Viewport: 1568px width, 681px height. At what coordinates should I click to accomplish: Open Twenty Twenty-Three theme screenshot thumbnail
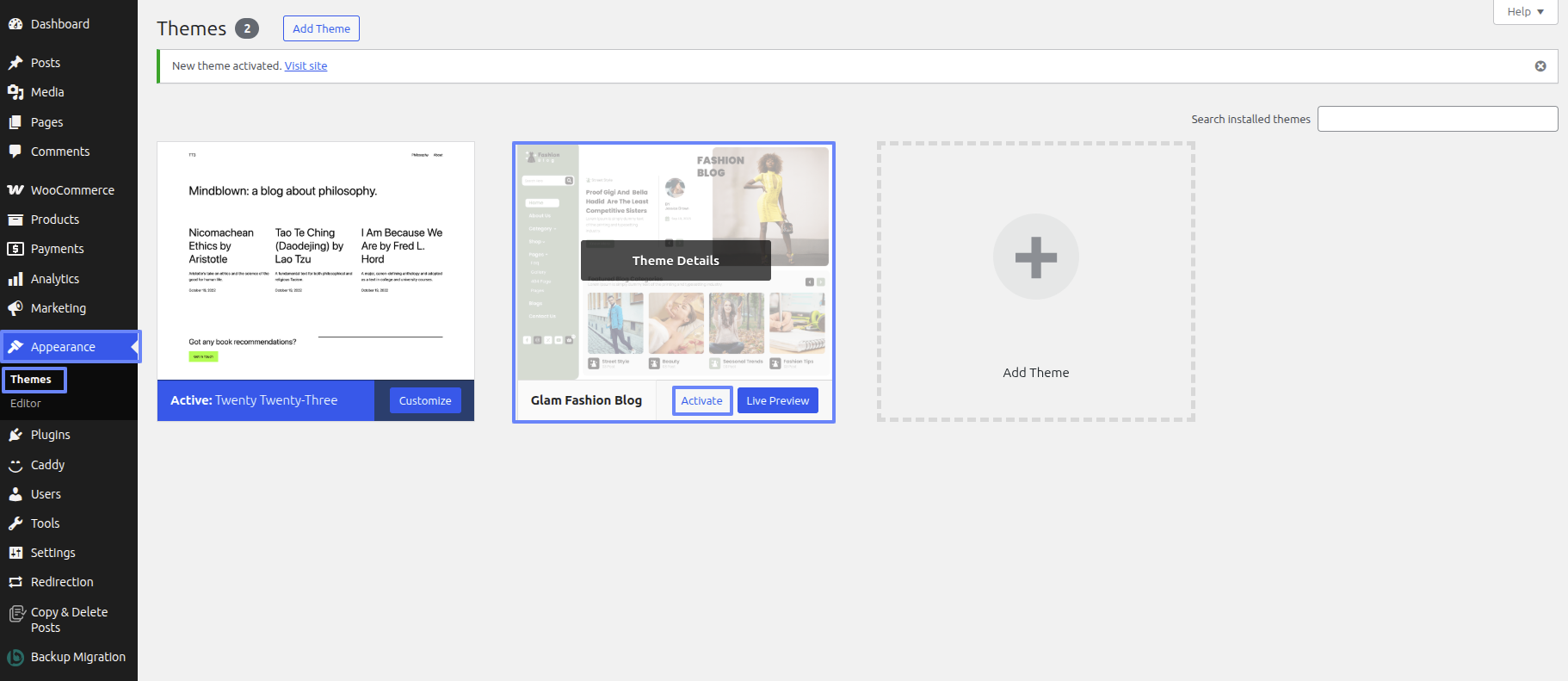(316, 261)
